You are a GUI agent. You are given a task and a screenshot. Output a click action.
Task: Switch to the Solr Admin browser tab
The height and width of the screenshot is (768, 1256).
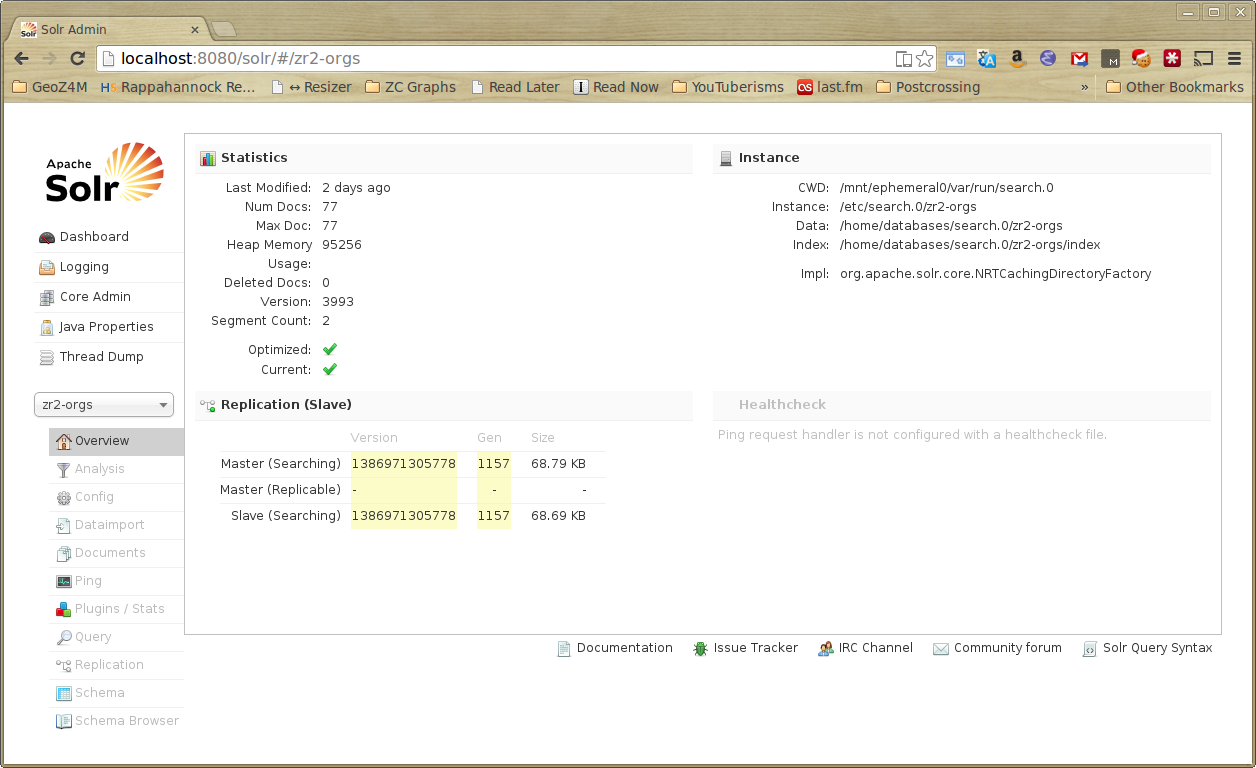[110, 29]
